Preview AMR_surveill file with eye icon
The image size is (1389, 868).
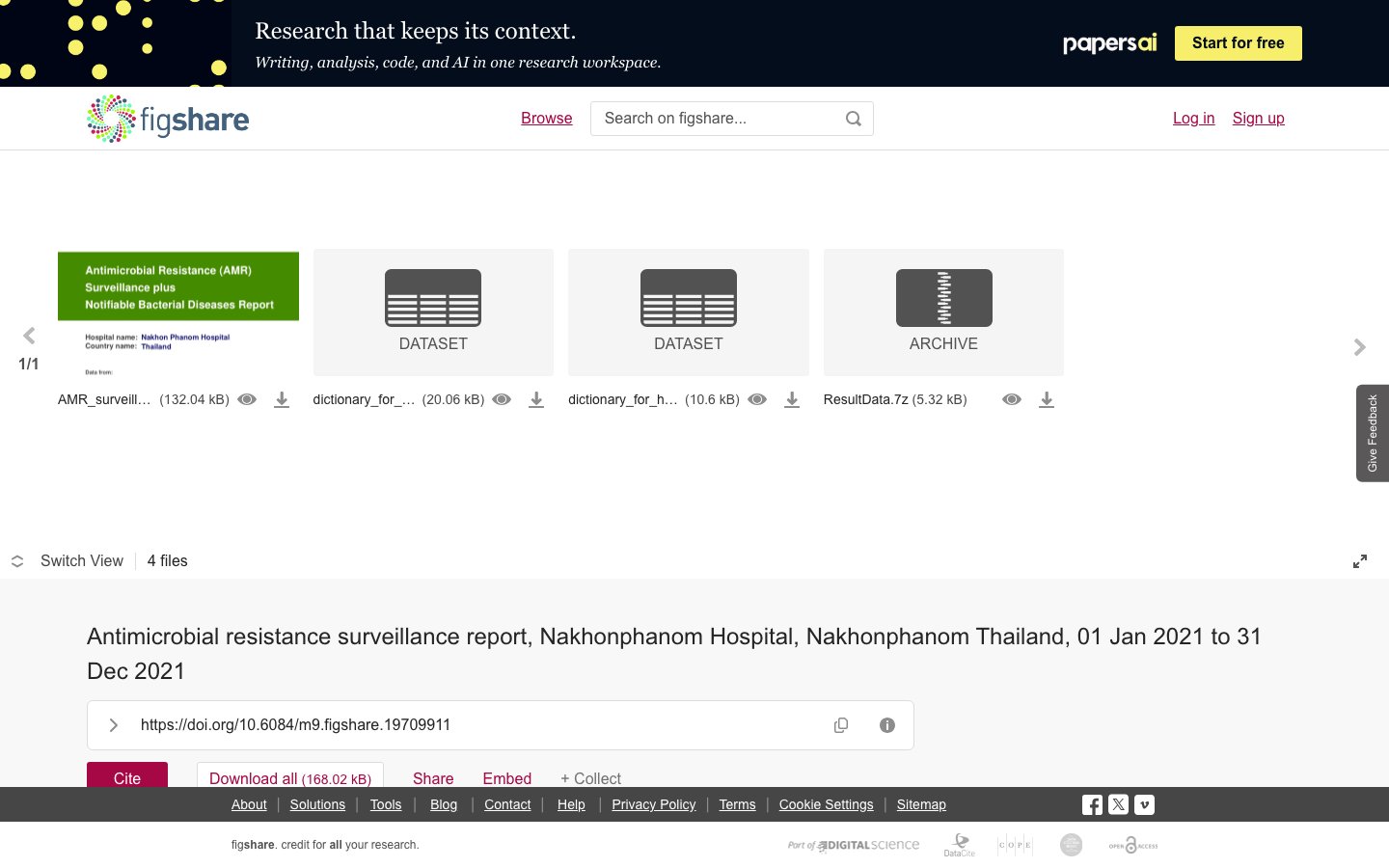click(247, 399)
